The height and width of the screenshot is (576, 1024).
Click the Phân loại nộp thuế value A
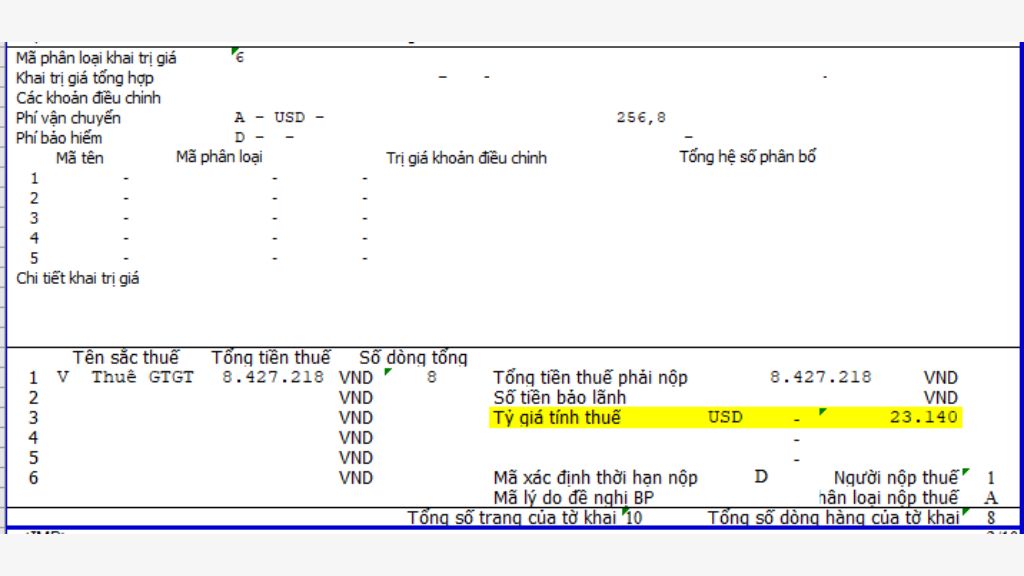(991, 498)
